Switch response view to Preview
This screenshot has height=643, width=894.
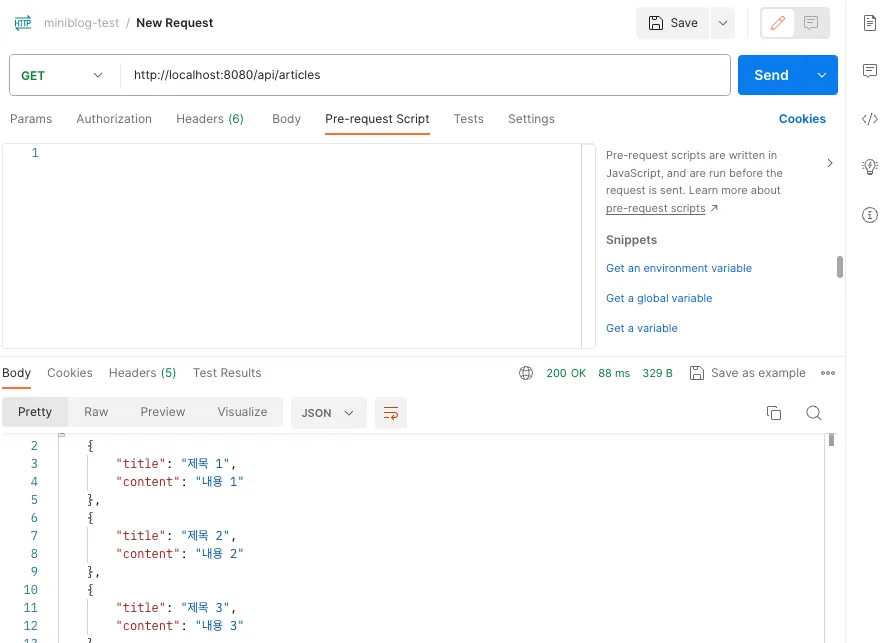coord(163,412)
